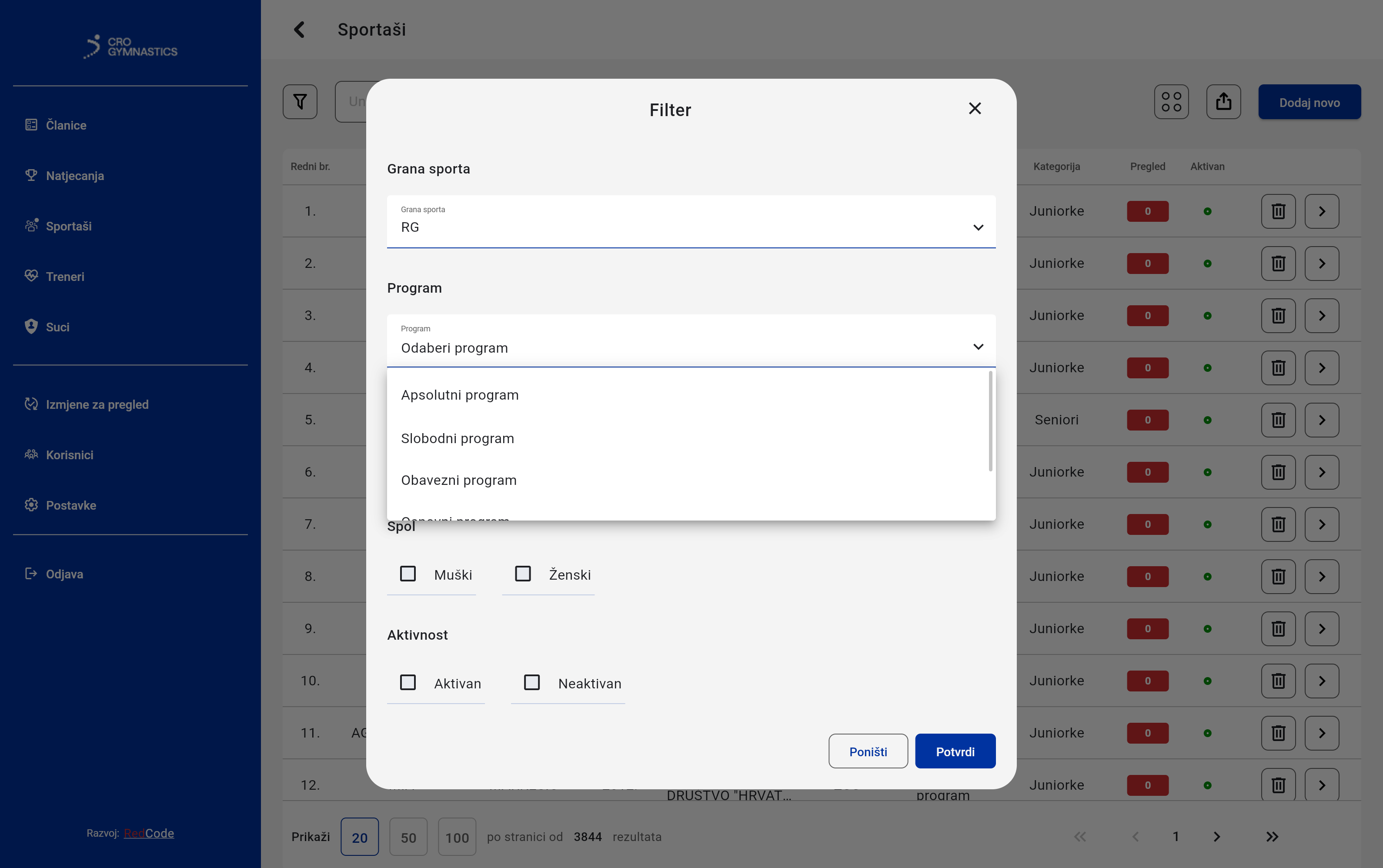Image resolution: width=1383 pixels, height=868 pixels.
Task: Delete row 5 with the trash icon
Action: [1278, 420]
